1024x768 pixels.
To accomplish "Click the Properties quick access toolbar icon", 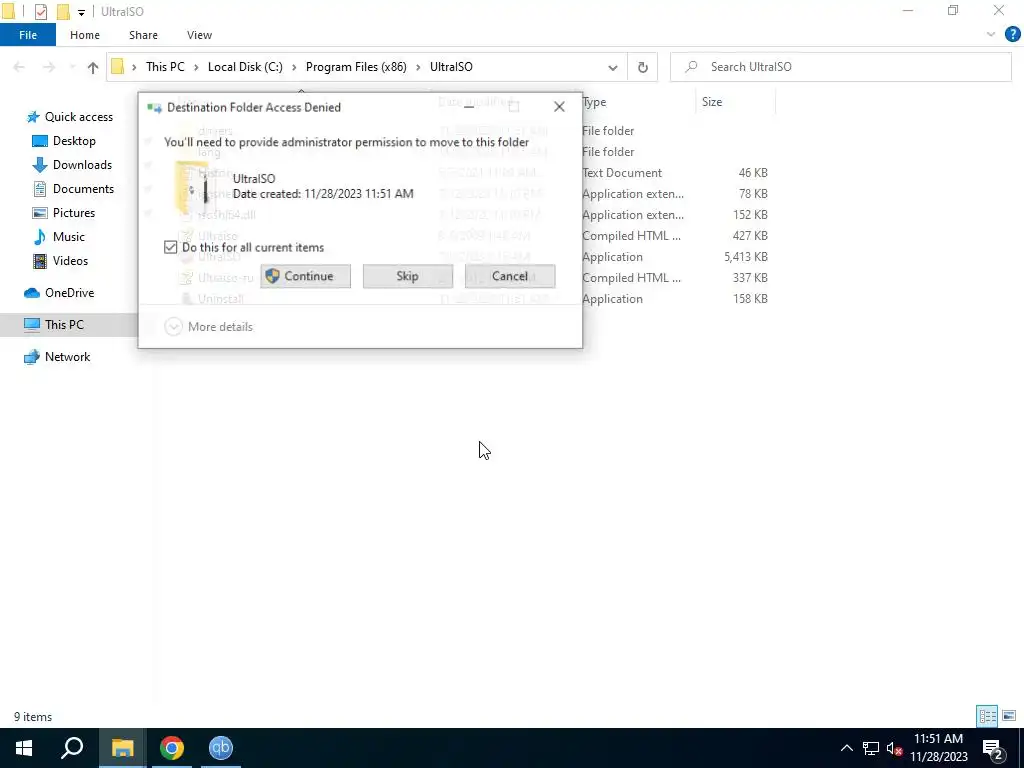I will click(40, 12).
